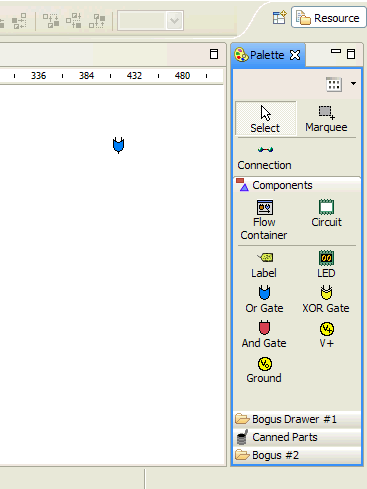Switch to the Marquee selection tool
367x489 pixels.
[x=326, y=119]
